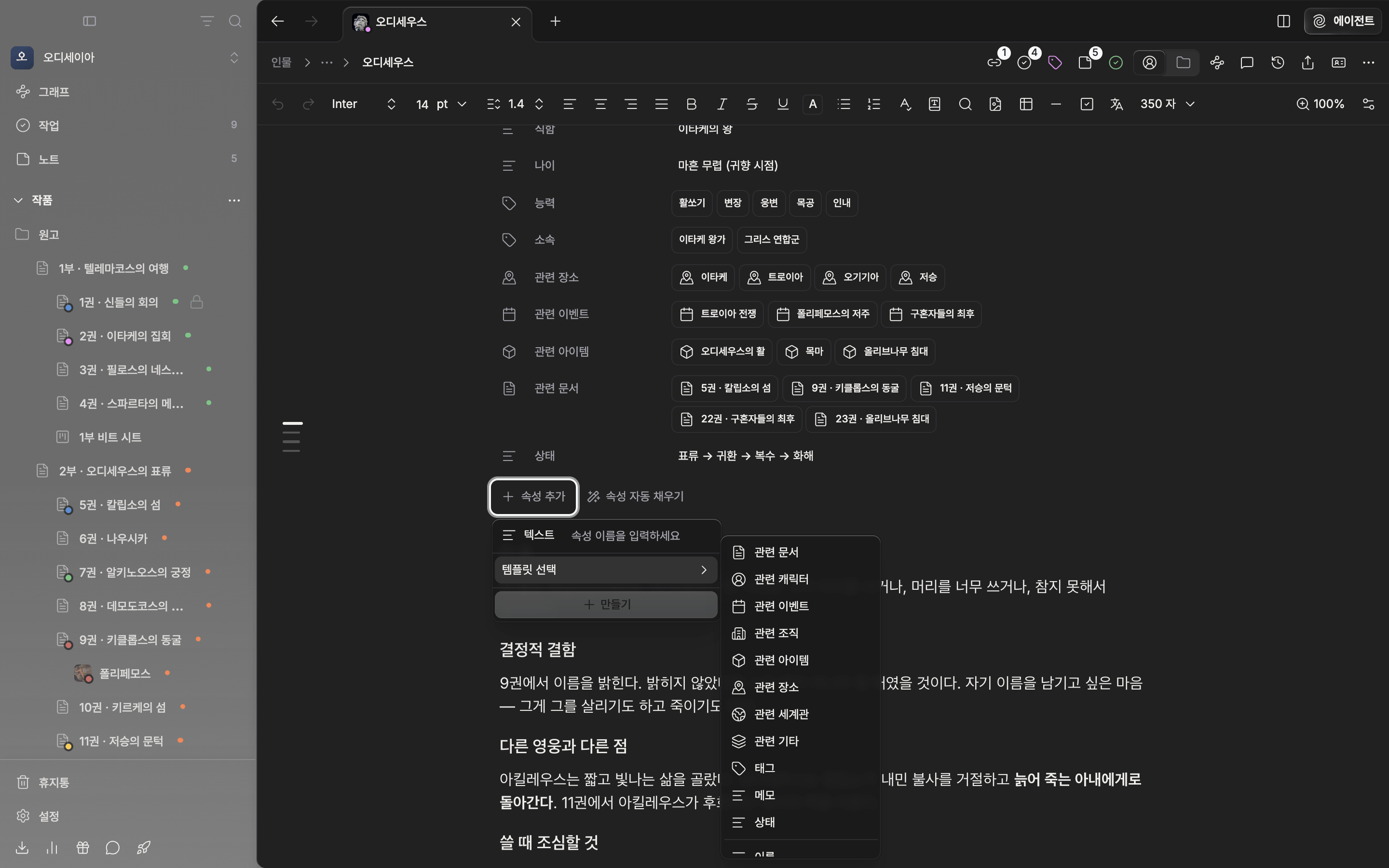Toggle the left sidebar panel icon

pos(90,21)
